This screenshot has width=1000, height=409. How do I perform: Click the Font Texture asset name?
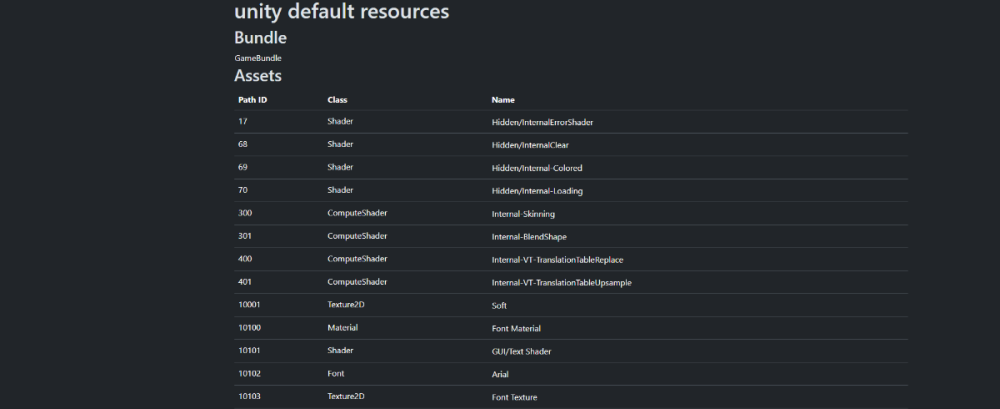(x=514, y=397)
